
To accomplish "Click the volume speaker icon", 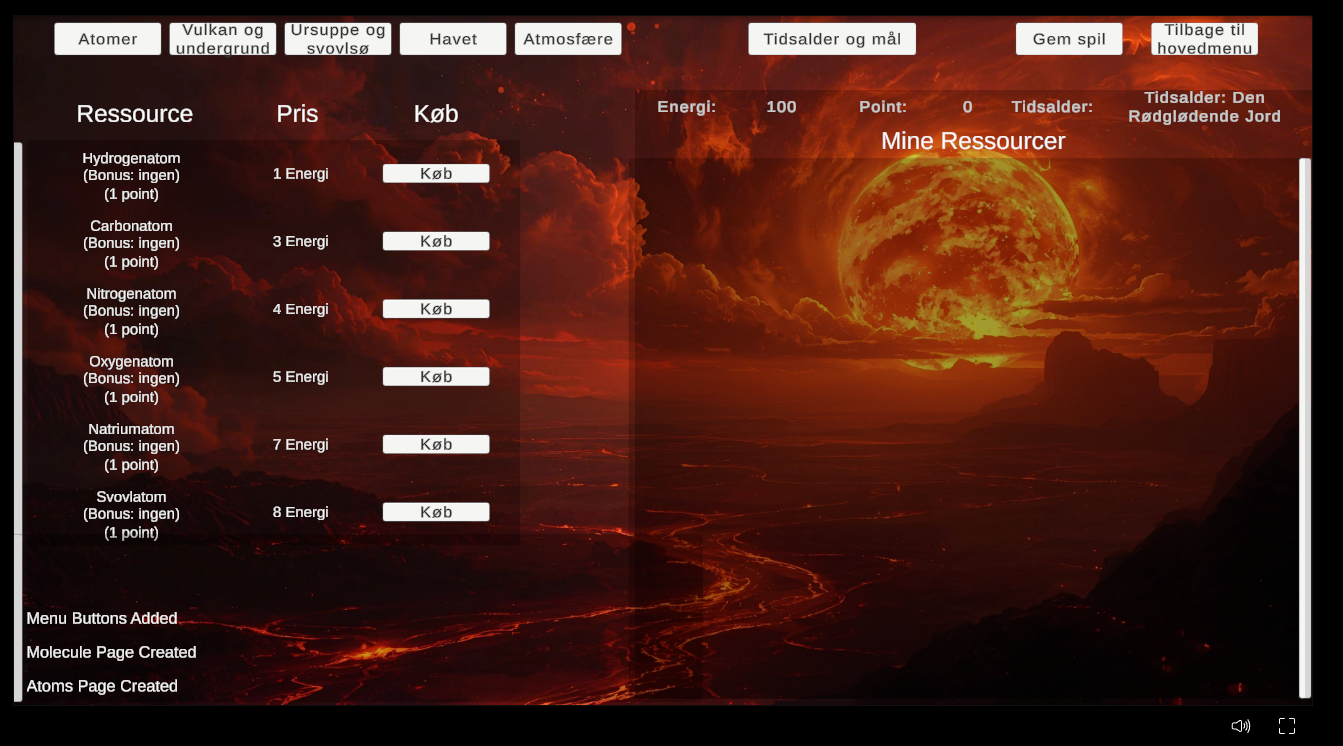I will [x=1240, y=726].
